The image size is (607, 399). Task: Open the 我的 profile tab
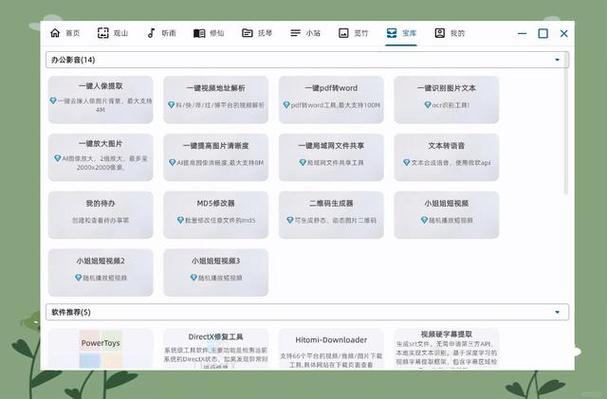pyautogui.click(x=449, y=33)
